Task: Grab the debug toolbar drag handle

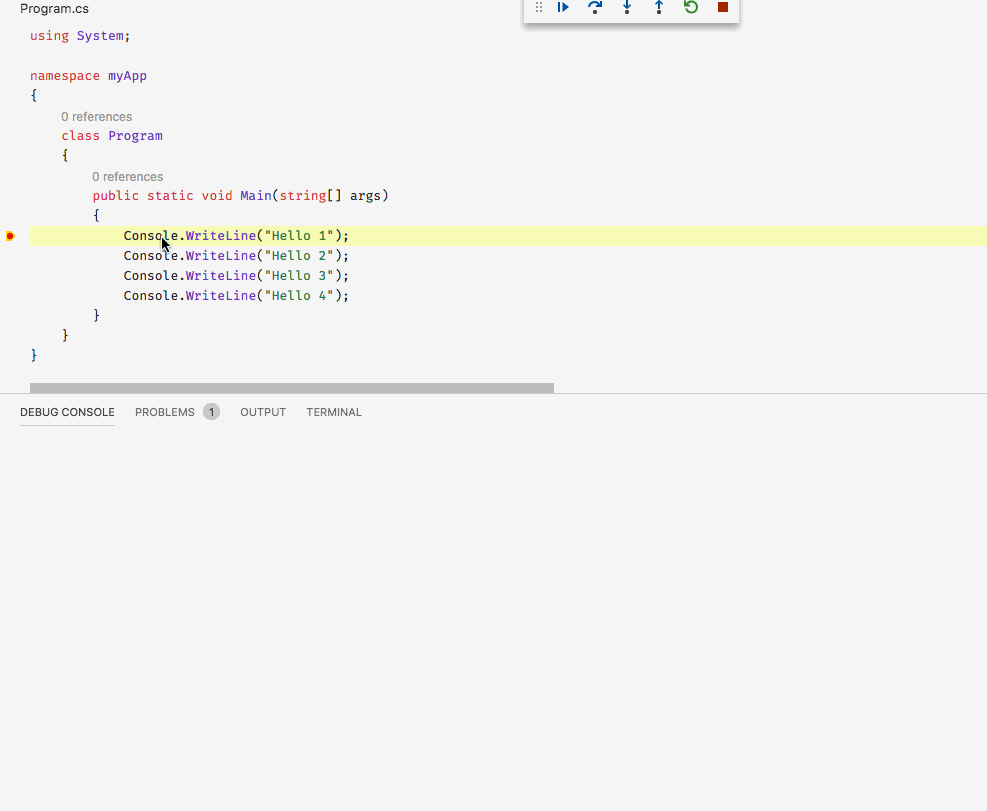Action: click(538, 8)
